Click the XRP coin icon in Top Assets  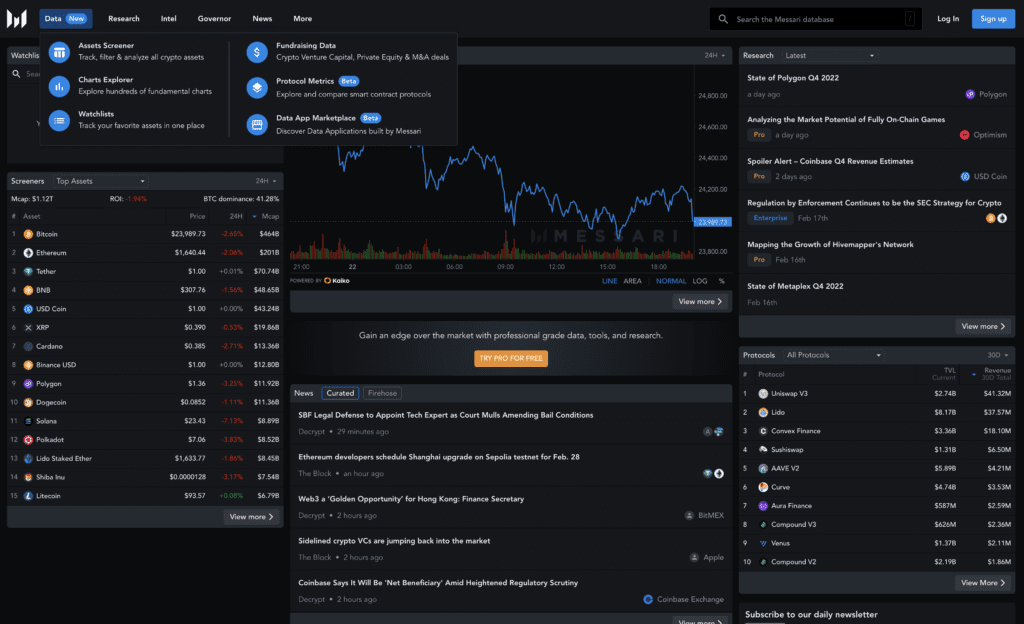[x=28, y=328]
